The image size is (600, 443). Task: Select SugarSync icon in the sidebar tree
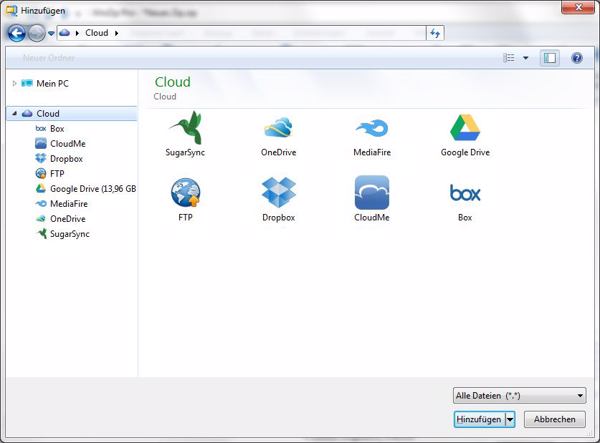(41, 233)
